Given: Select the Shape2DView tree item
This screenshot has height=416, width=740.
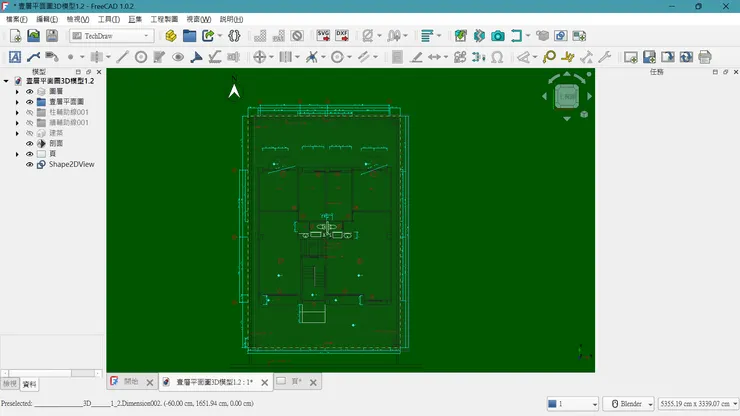Looking at the screenshot, I should coord(71,165).
